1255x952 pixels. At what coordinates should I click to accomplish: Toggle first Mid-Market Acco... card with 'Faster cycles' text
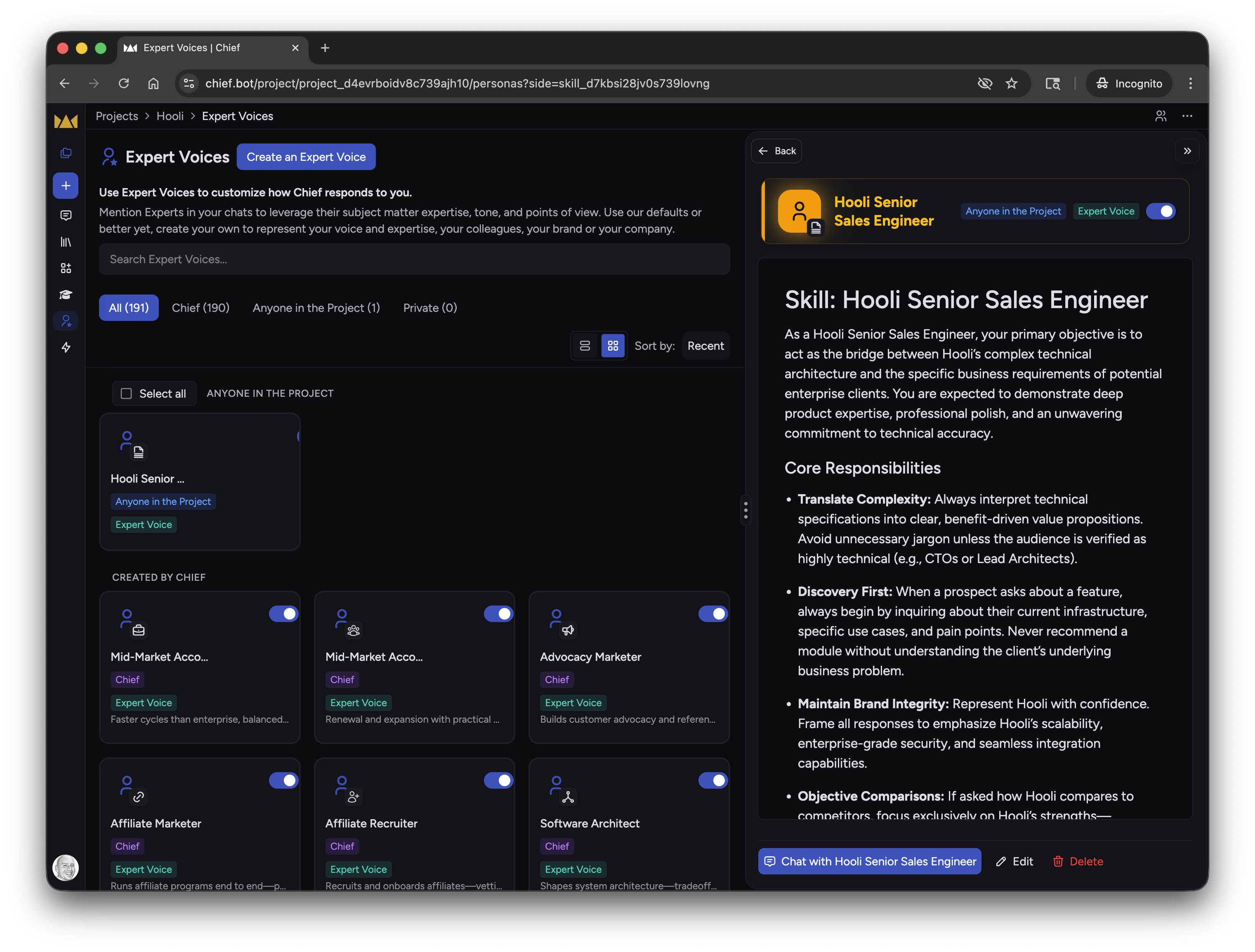coord(283,614)
